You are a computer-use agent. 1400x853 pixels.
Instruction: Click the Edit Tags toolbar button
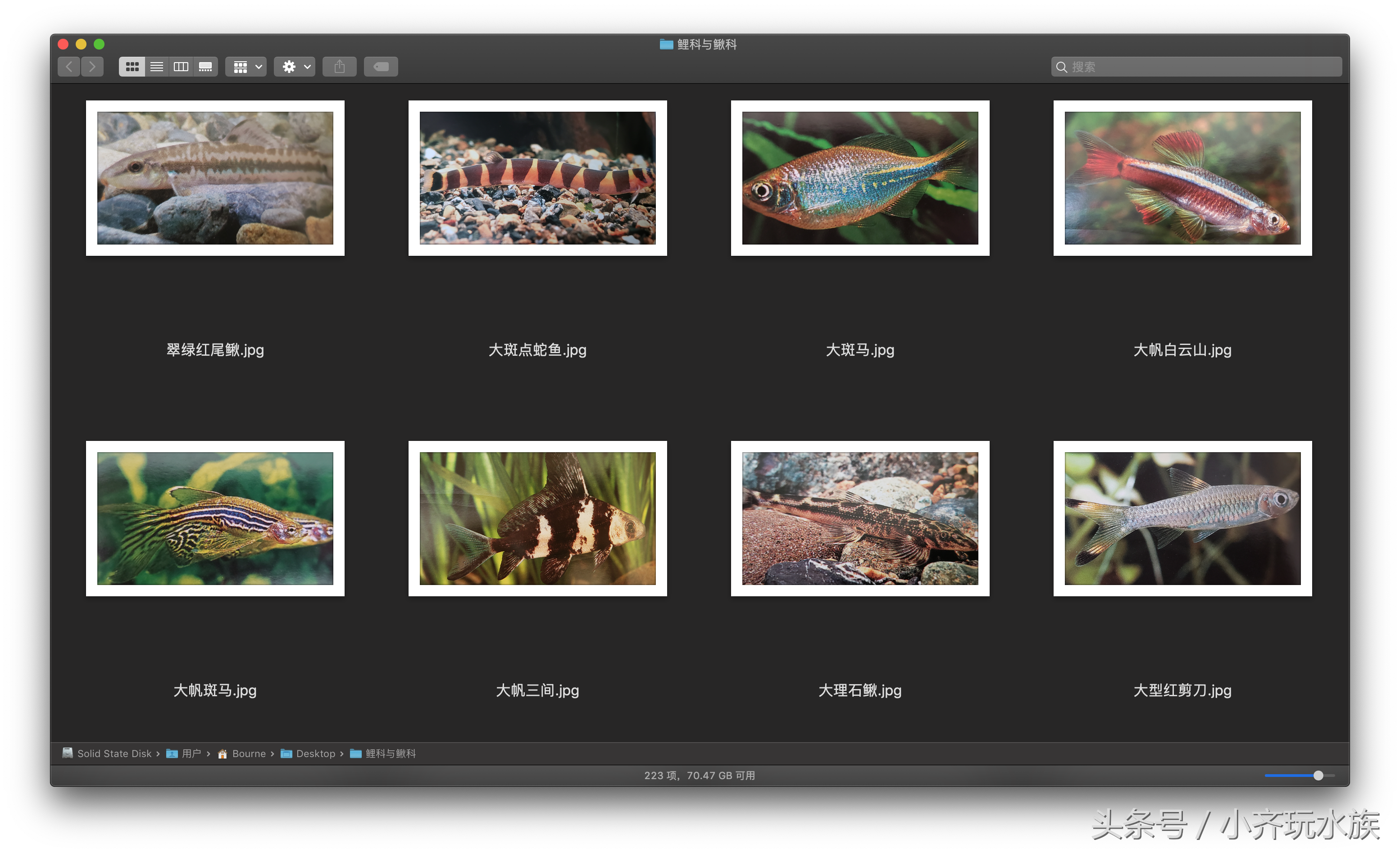[x=381, y=67]
